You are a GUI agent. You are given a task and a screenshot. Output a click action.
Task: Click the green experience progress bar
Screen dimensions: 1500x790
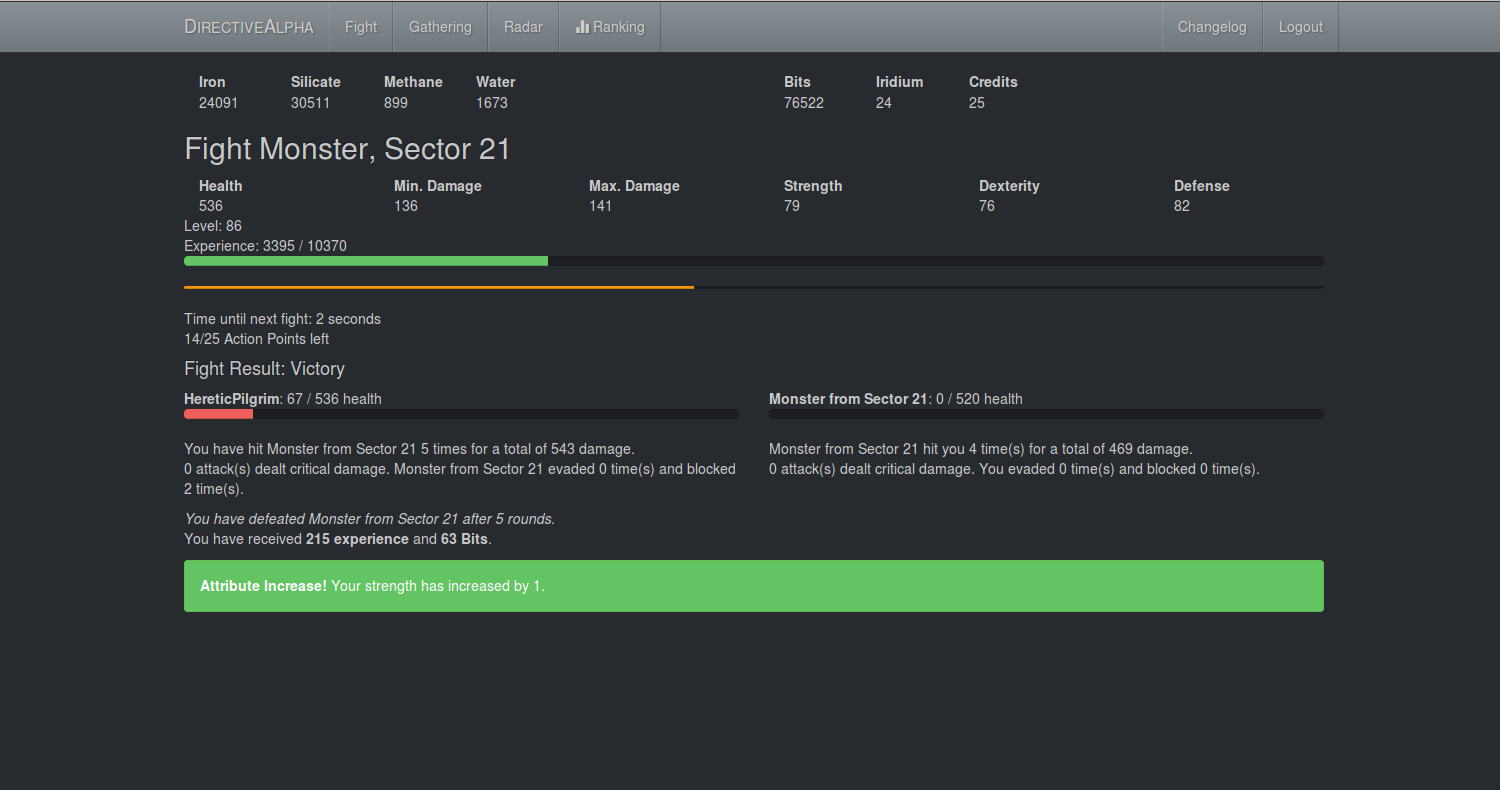(x=366, y=261)
